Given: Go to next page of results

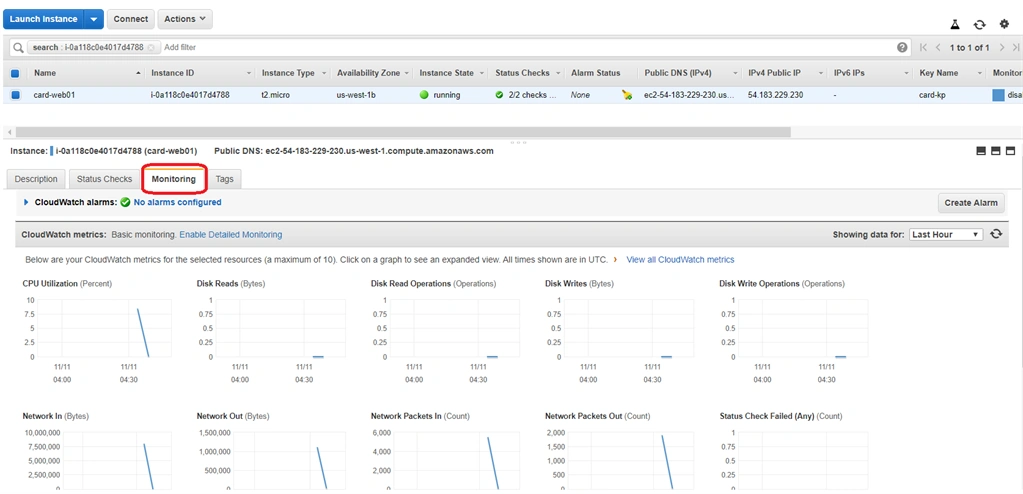Looking at the screenshot, I should [x=1002, y=48].
